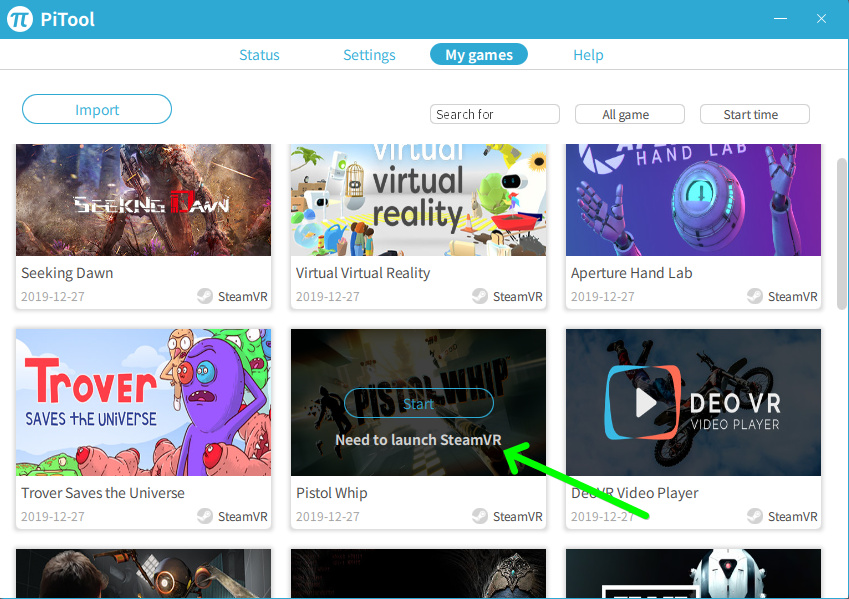Click the 2019-12-27 date on Trover Saves the Universe card
This screenshot has width=849, height=599.
[53, 517]
